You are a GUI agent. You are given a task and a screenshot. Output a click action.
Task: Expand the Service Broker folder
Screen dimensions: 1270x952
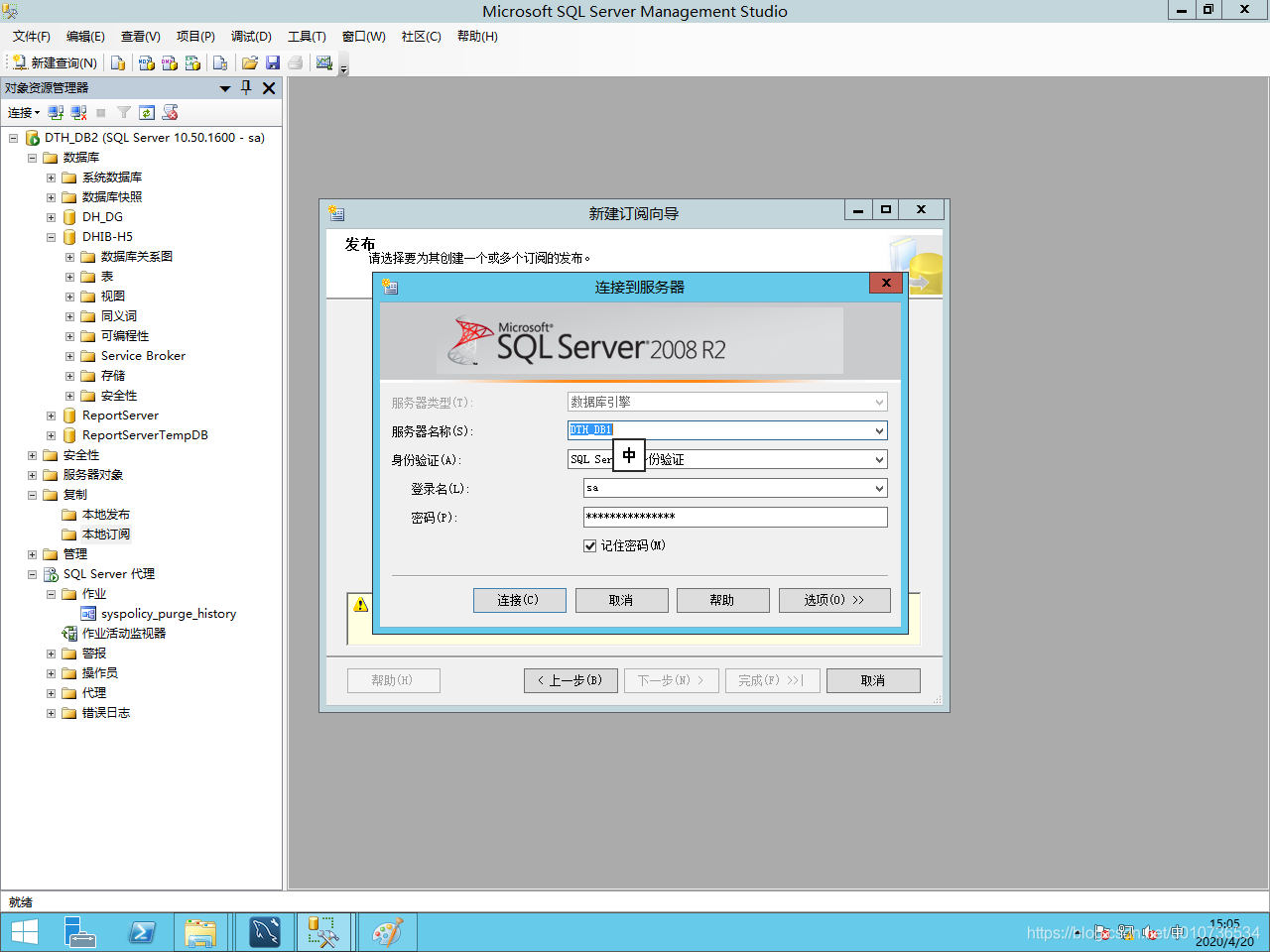coord(69,356)
